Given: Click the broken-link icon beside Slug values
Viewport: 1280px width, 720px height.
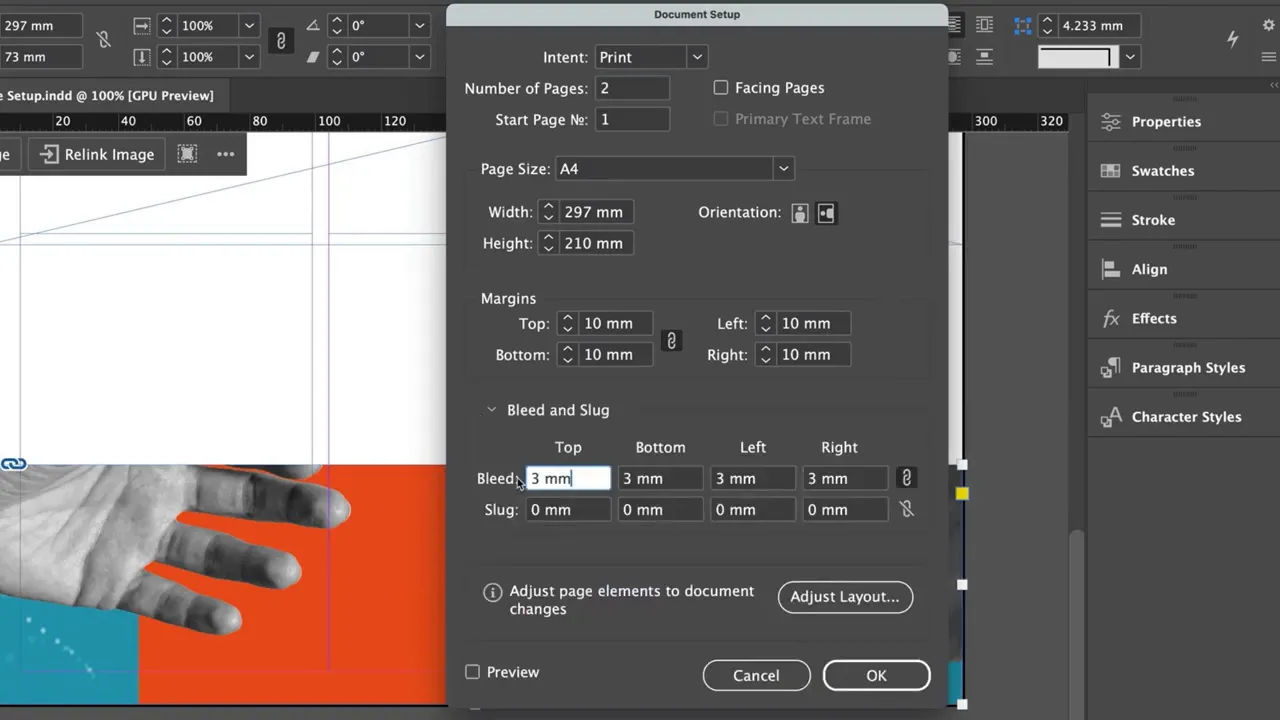Looking at the screenshot, I should click(x=905, y=509).
